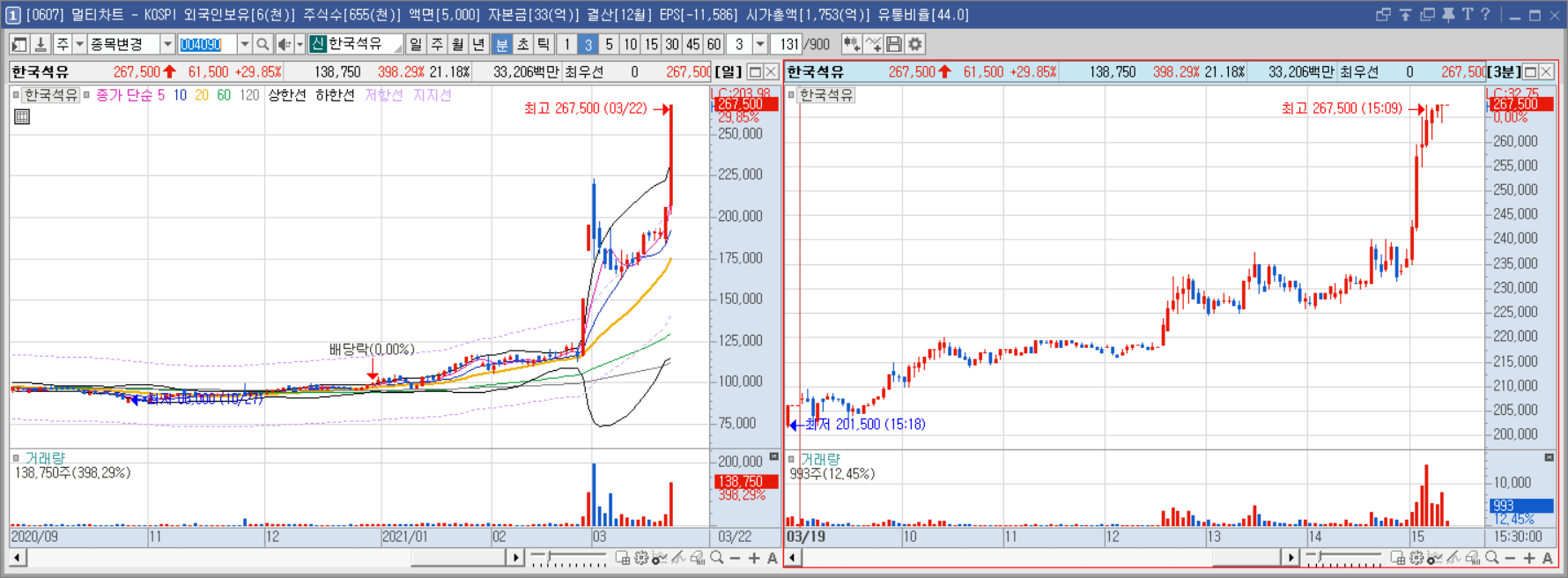
Task: Click the right chart horizontal scrollbar thumb
Action: [1246, 558]
